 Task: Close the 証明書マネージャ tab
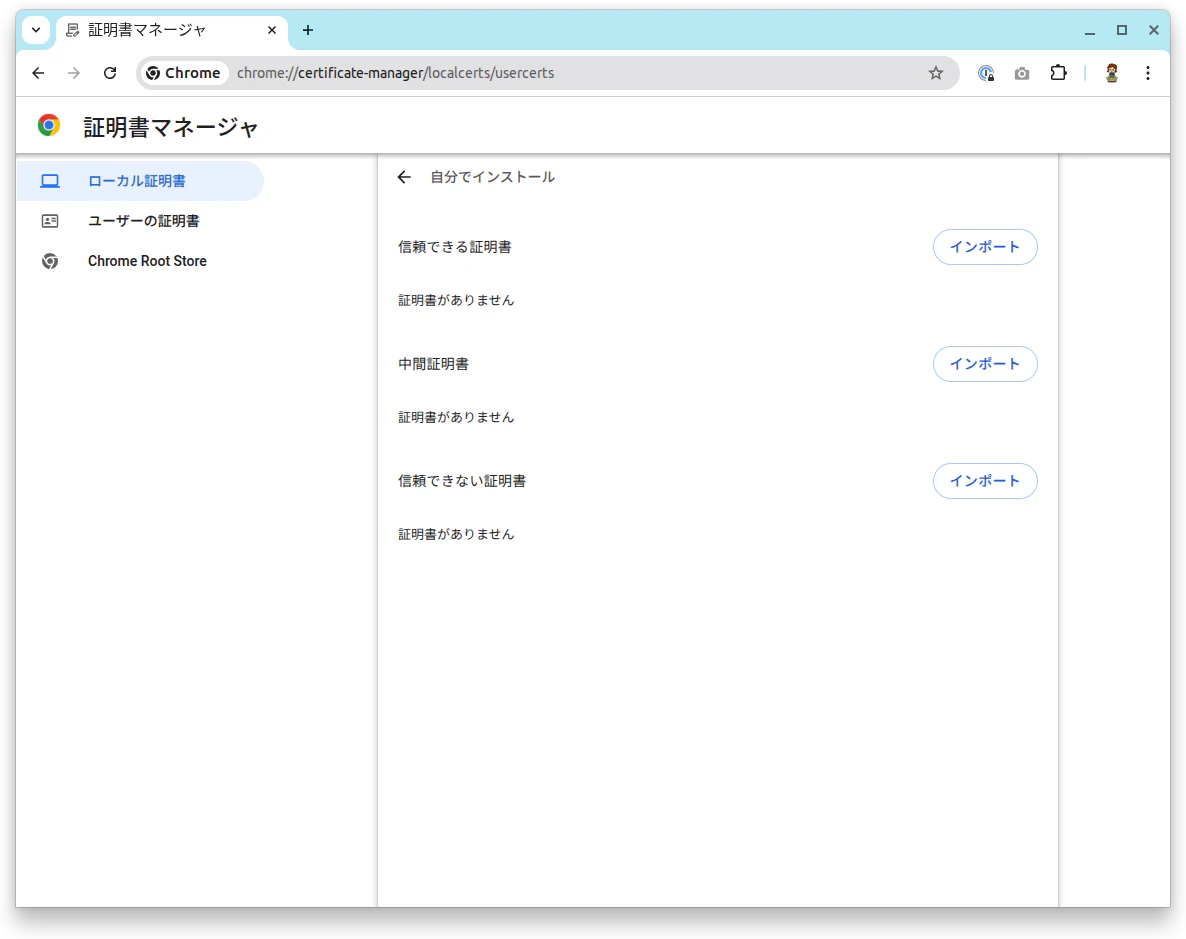click(272, 30)
